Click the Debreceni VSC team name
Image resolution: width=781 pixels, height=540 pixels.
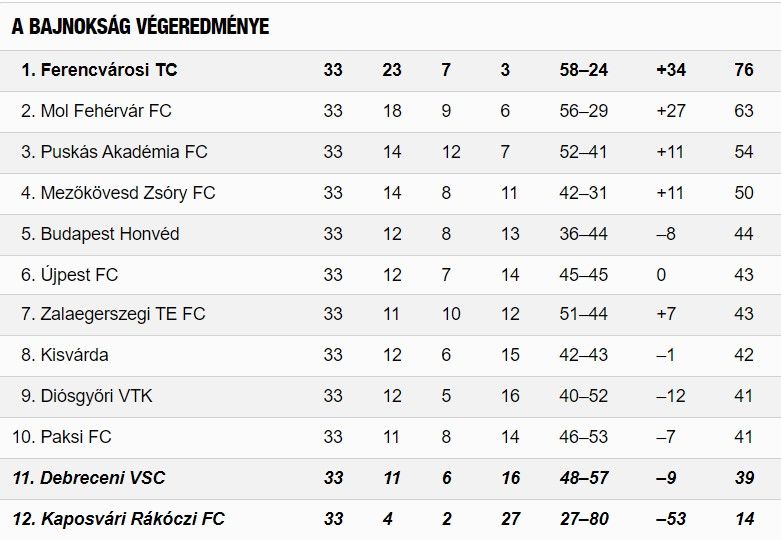tap(102, 478)
